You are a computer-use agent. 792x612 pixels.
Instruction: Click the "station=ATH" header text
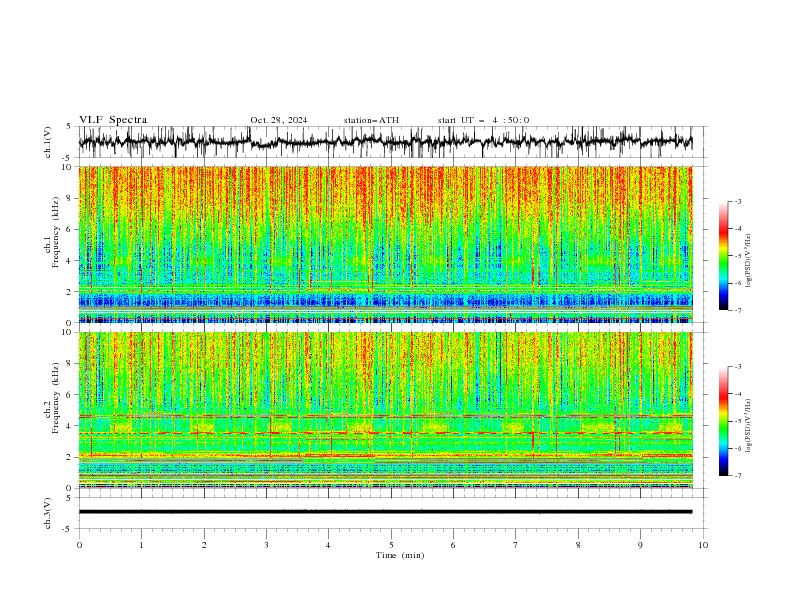tap(371, 120)
